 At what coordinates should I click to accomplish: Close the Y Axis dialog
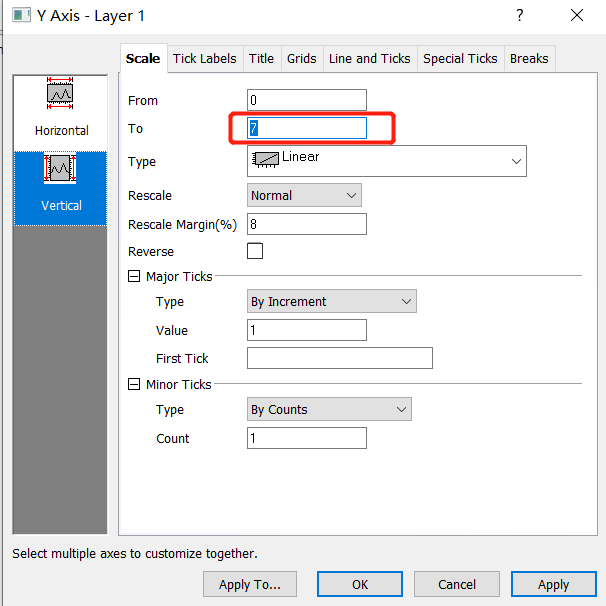[x=577, y=15]
